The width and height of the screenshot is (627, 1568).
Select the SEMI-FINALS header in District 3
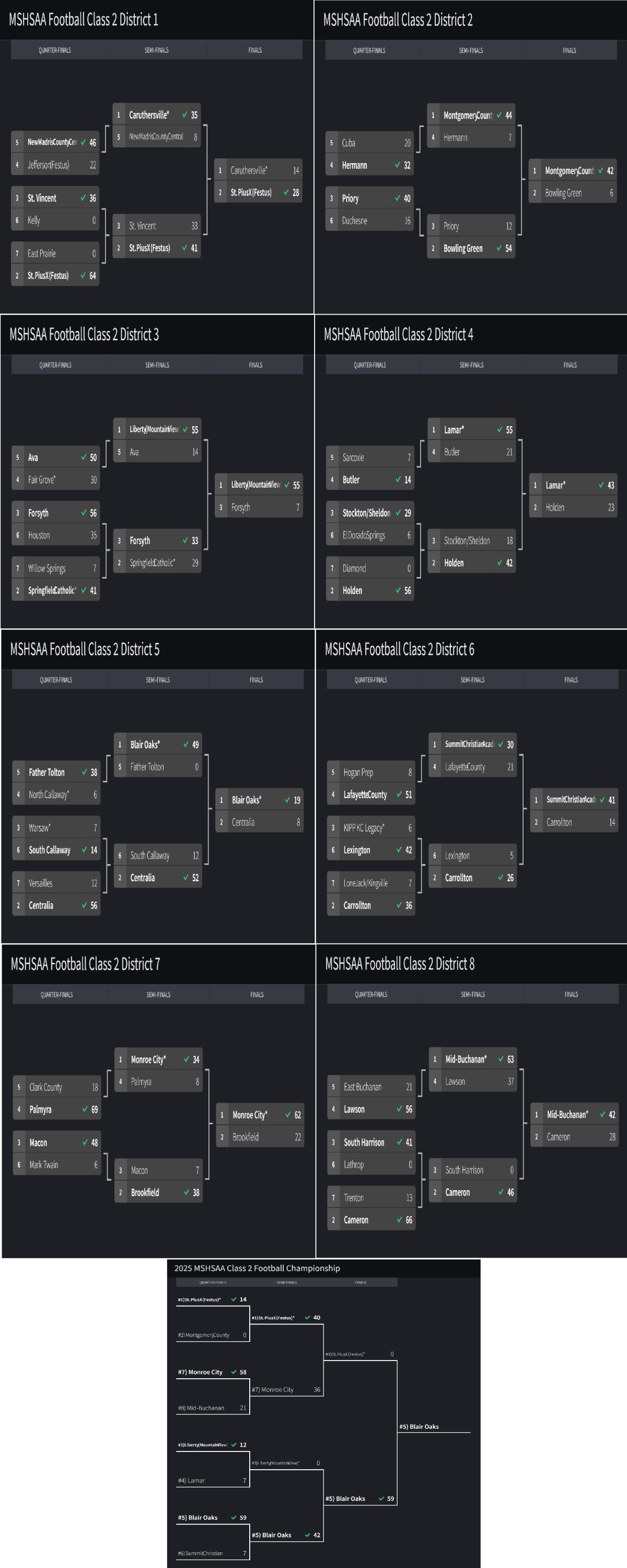[157, 365]
